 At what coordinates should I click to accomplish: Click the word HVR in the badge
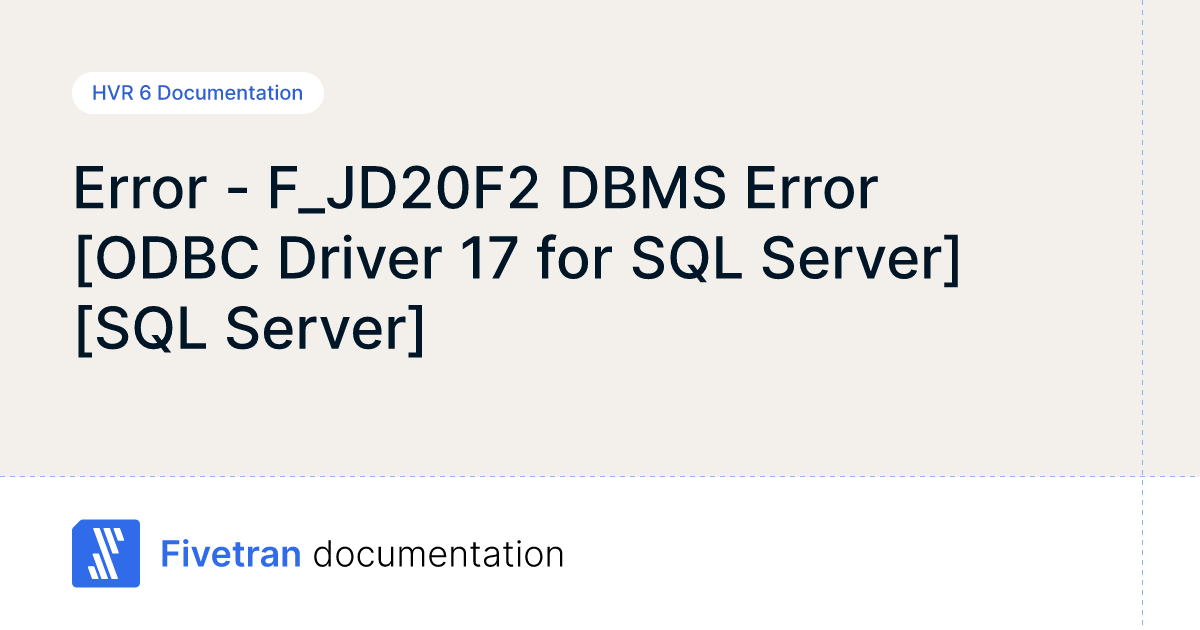[x=112, y=93]
